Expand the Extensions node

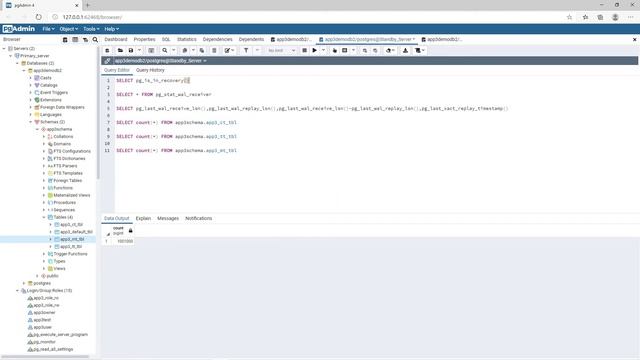pyautogui.click(x=31, y=100)
